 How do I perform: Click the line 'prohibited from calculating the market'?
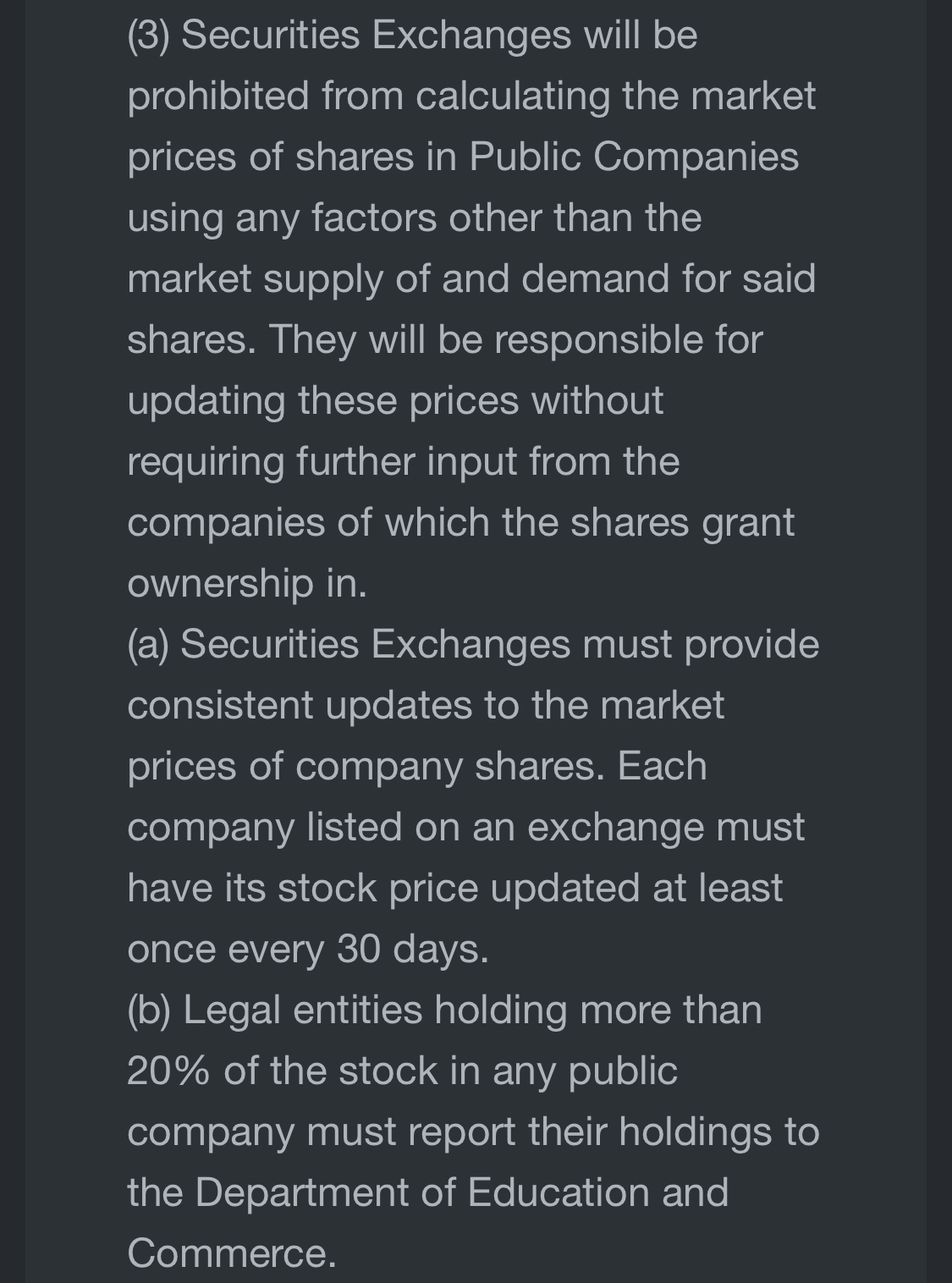coord(471,96)
